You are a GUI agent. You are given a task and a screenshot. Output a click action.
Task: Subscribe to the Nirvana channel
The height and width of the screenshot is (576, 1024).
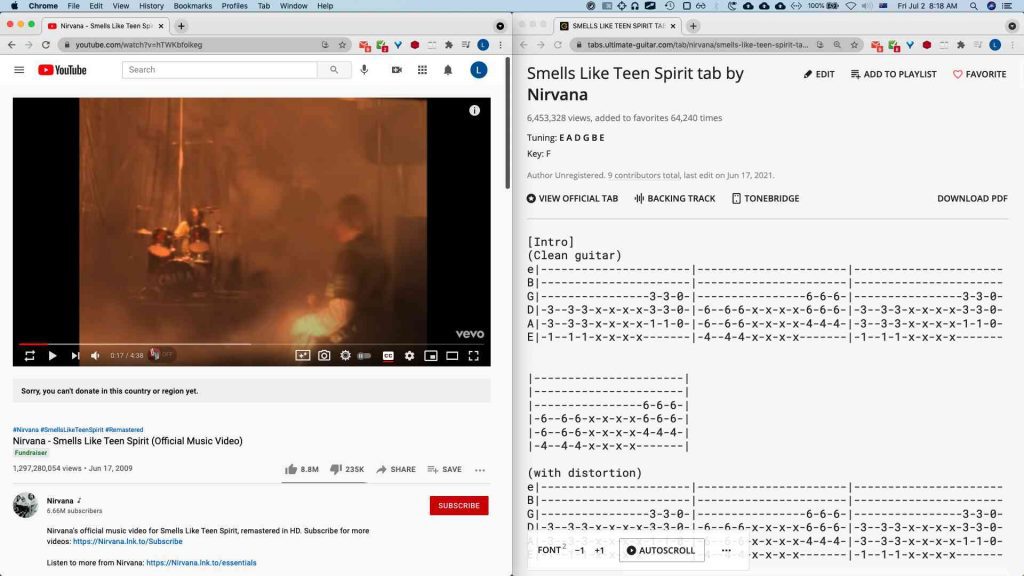coord(459,505)
